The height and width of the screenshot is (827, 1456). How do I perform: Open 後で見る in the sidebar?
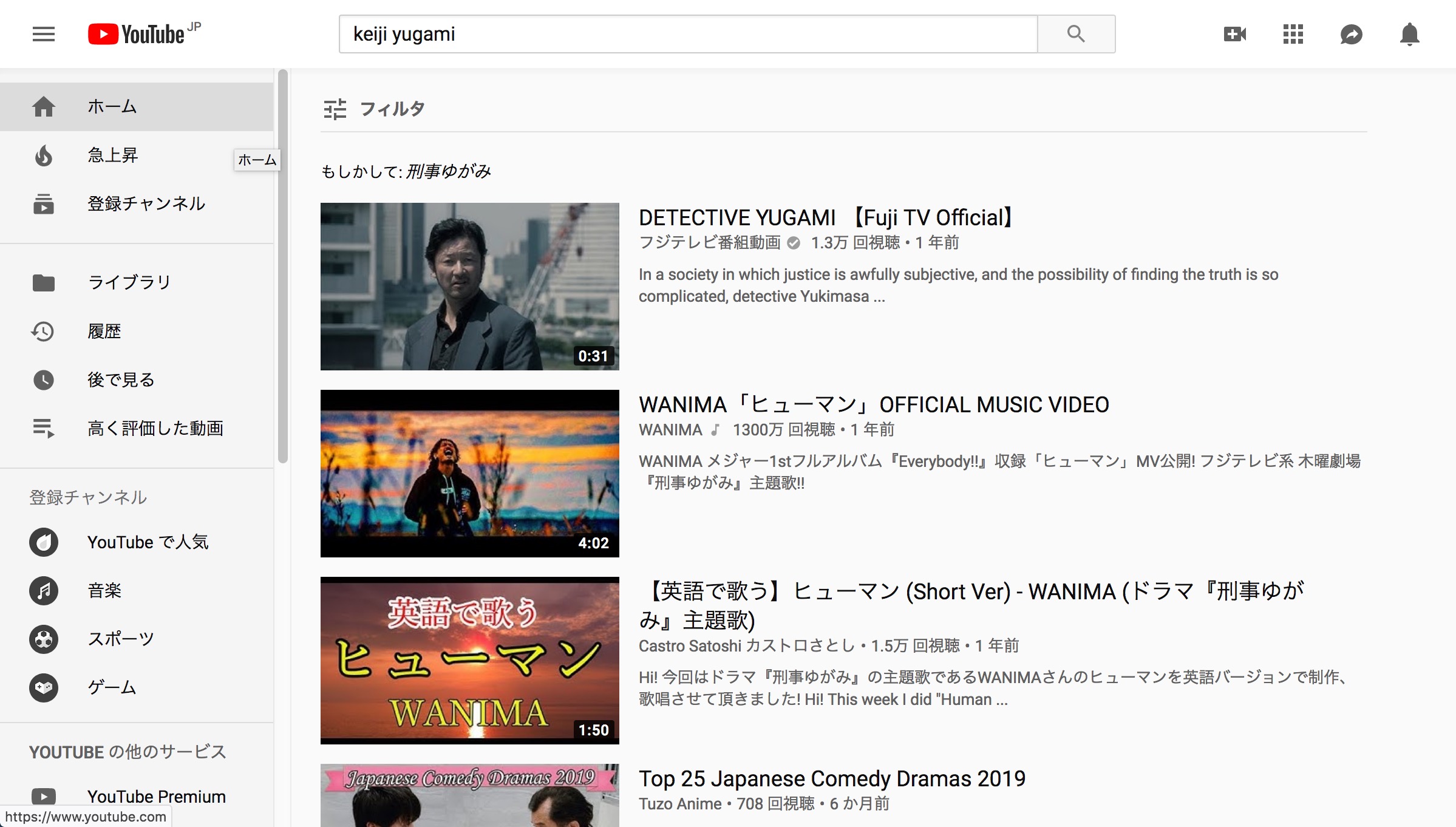(x=137, y=380)
